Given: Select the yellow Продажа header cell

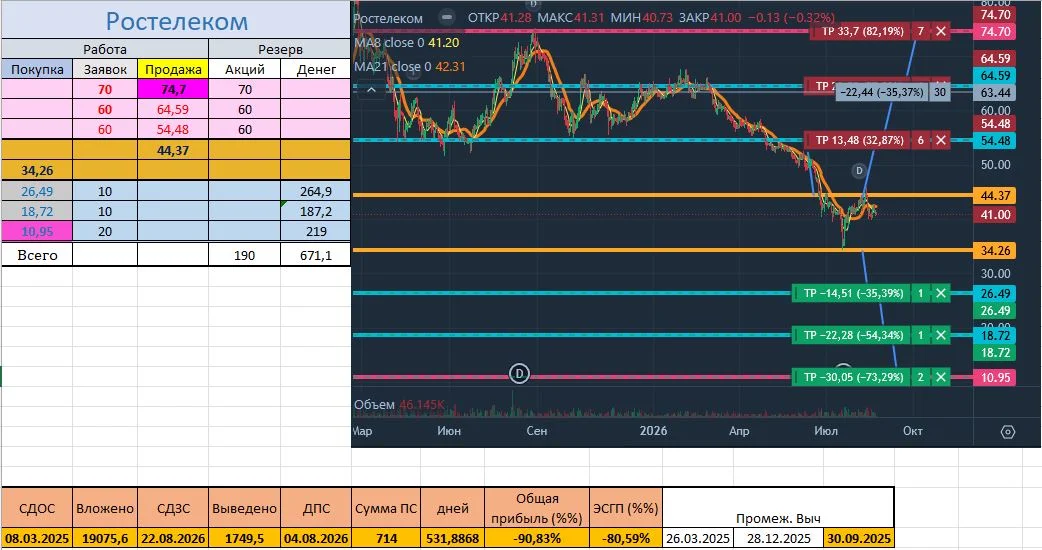Looking at the screenshot, I should pyautogui.click(x=173, y=69).
